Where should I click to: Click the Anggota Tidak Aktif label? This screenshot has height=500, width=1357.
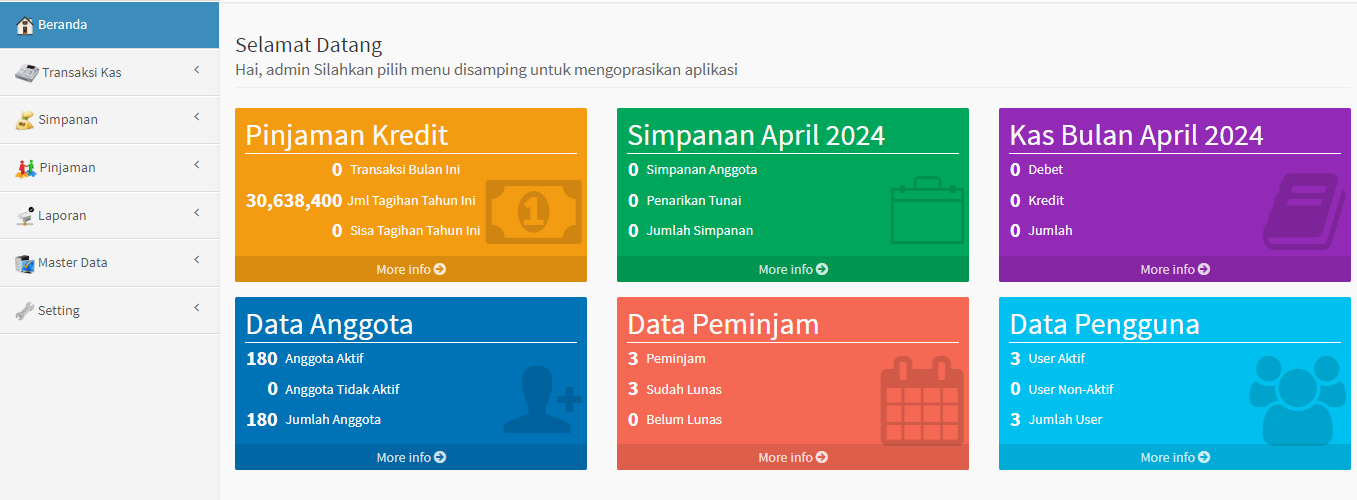point(342,389)
